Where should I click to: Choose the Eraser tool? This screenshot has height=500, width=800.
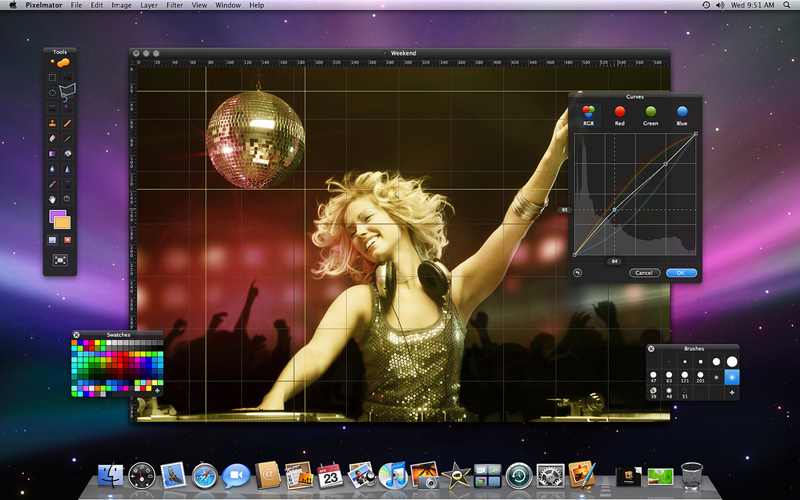point(53,137)
